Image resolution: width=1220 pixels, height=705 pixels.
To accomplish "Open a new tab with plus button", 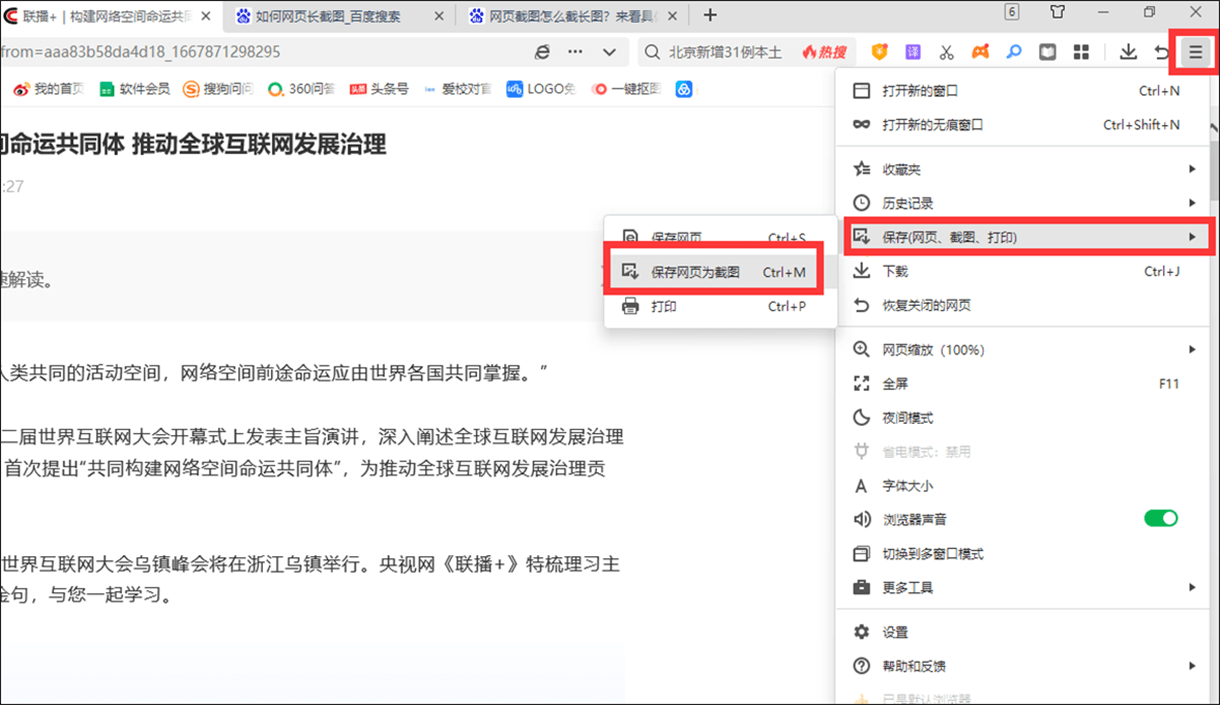I will [x=710, y=15].
